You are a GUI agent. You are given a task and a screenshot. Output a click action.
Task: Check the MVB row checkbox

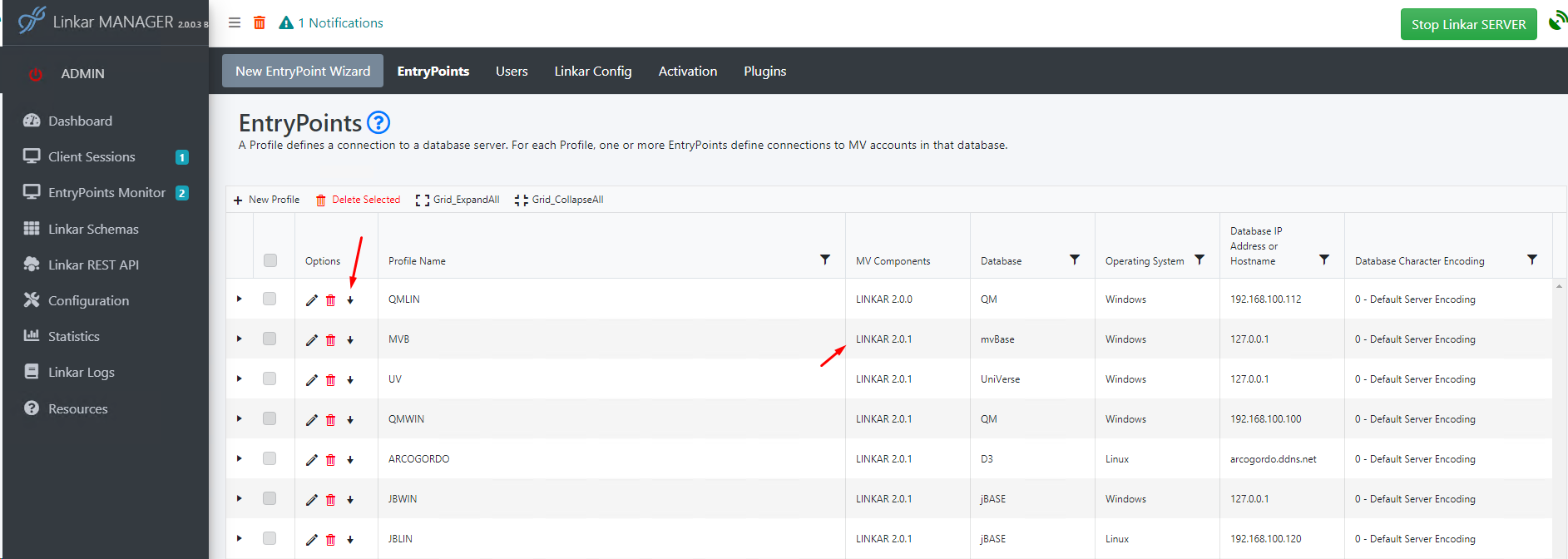coord(270,339)
